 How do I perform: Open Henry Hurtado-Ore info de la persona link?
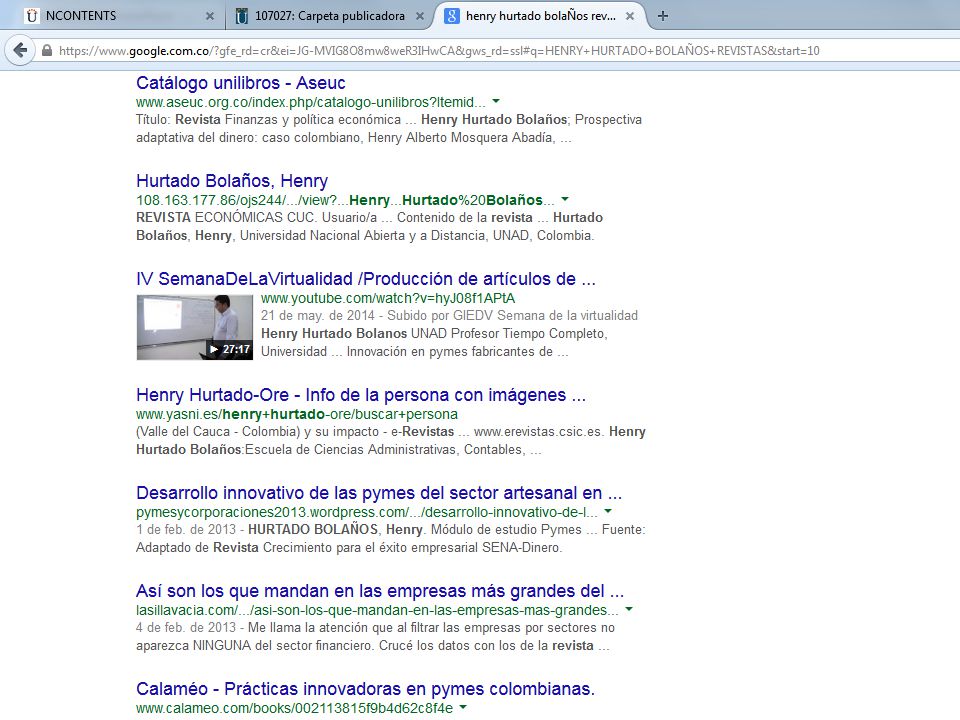click(361, 395)
